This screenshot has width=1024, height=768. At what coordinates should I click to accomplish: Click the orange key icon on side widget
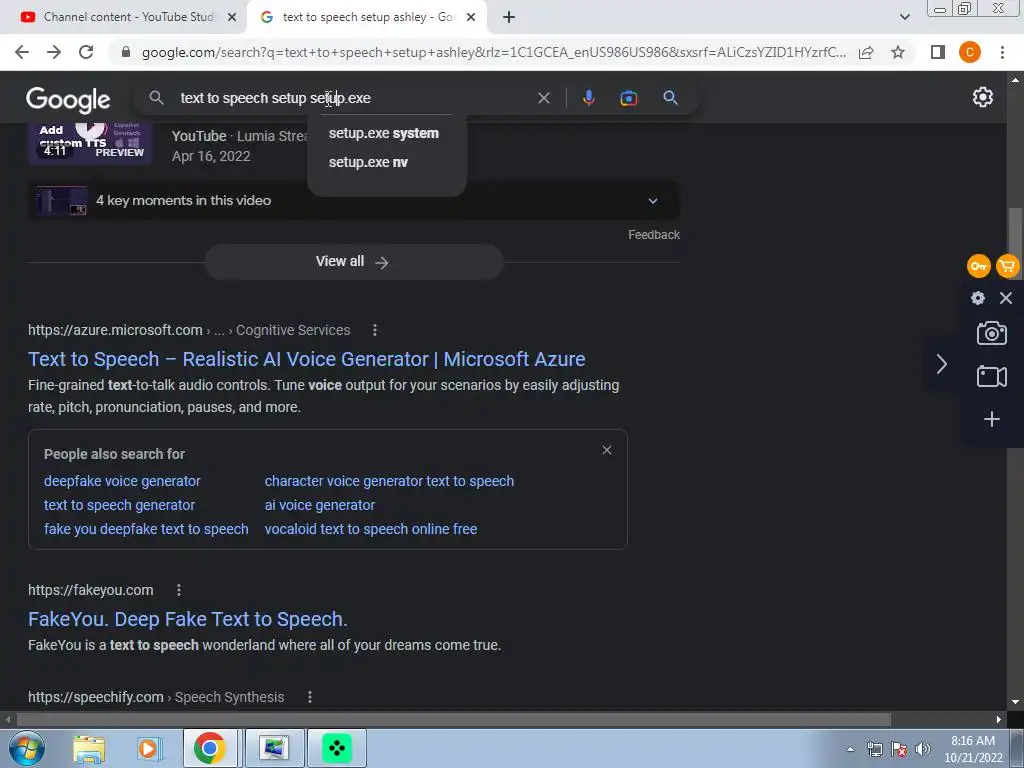(x=978, y=266)
